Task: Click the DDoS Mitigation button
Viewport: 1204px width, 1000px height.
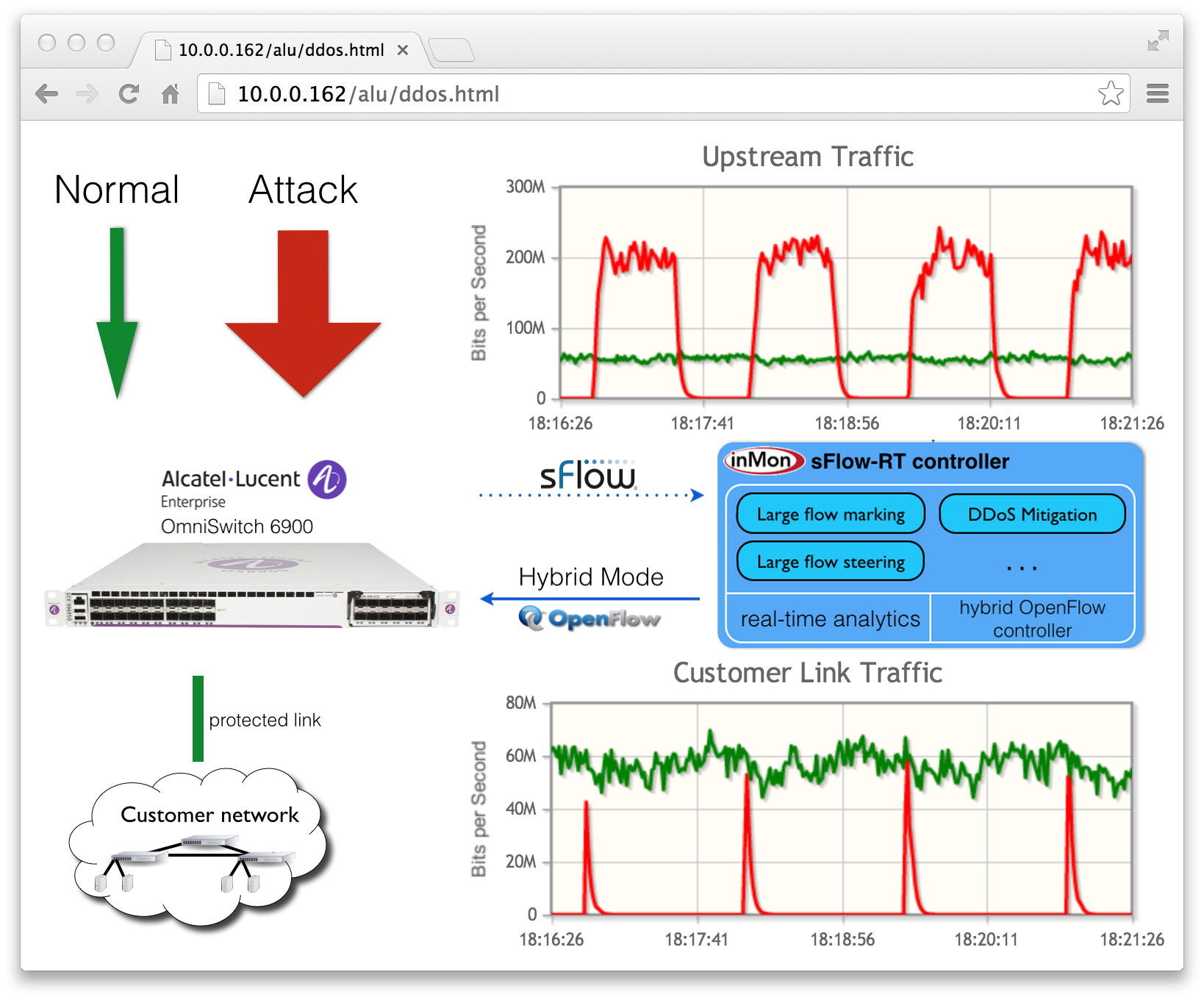Action: pyautogui.click(x=1032, y=514)
